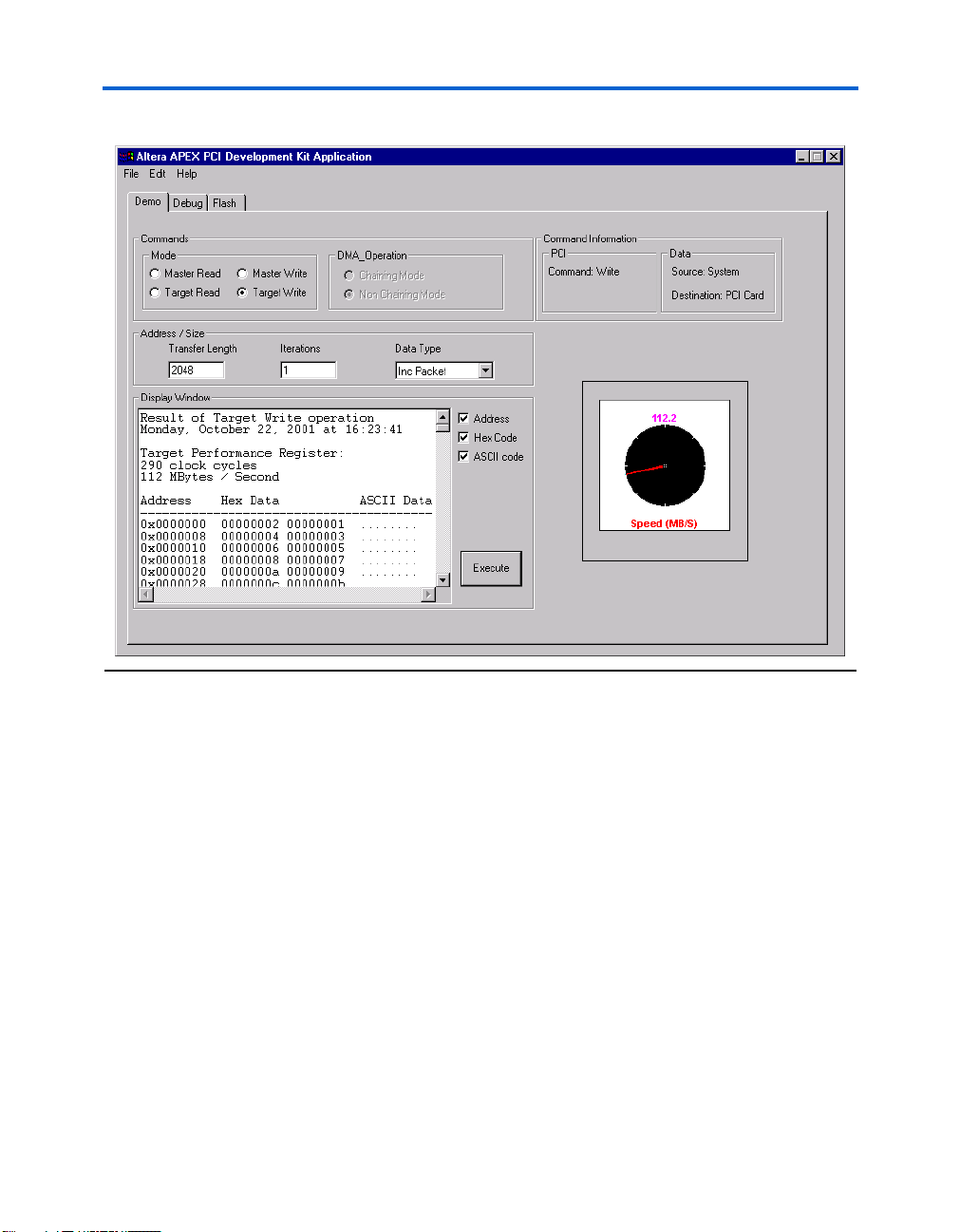The width and height of the screenshot is (960, 1232).
Task: Click 'Command: Write' in PCI group
Action: click(583, 272)
